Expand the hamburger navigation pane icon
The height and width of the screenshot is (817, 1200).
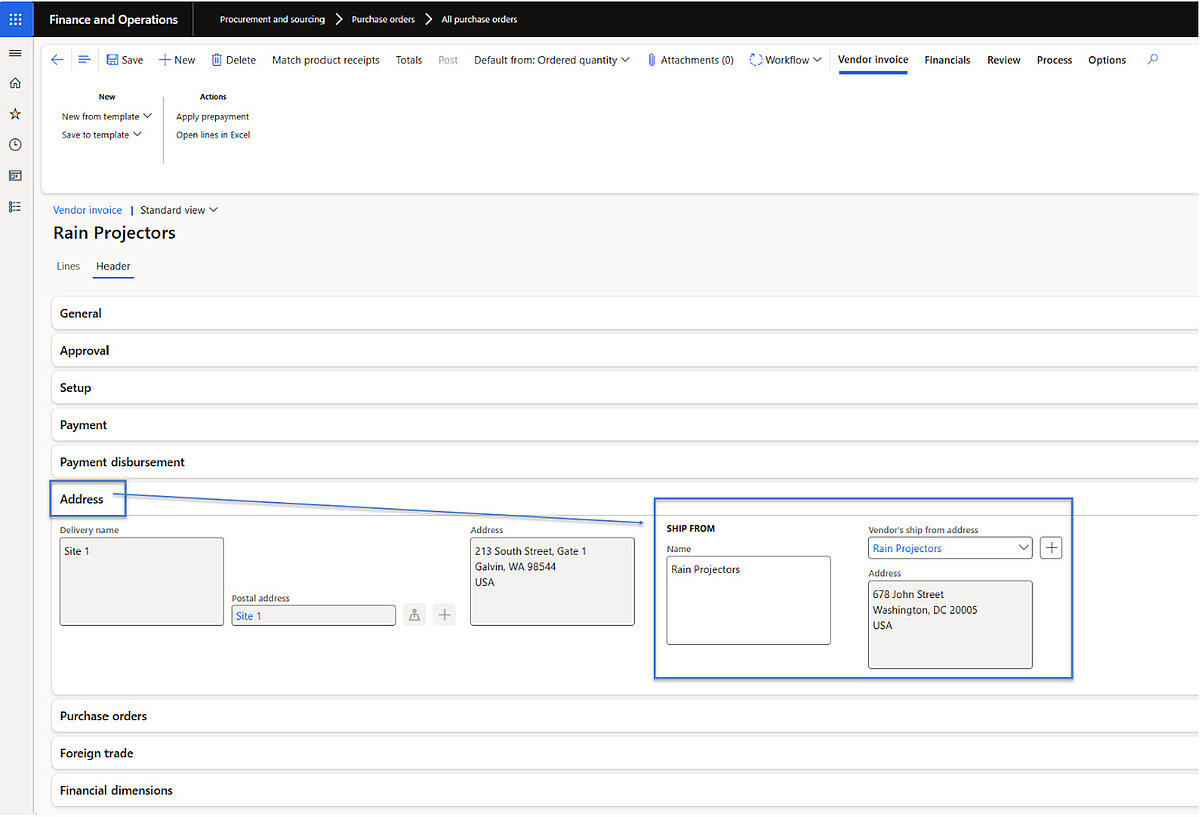pyautogui.click(x=15, y=53)
